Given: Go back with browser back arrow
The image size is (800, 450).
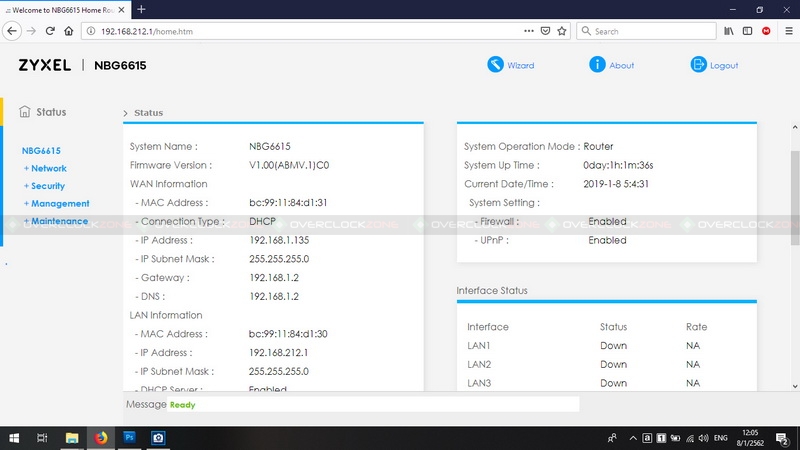Looking at the screenshot, I should (12, 31).
